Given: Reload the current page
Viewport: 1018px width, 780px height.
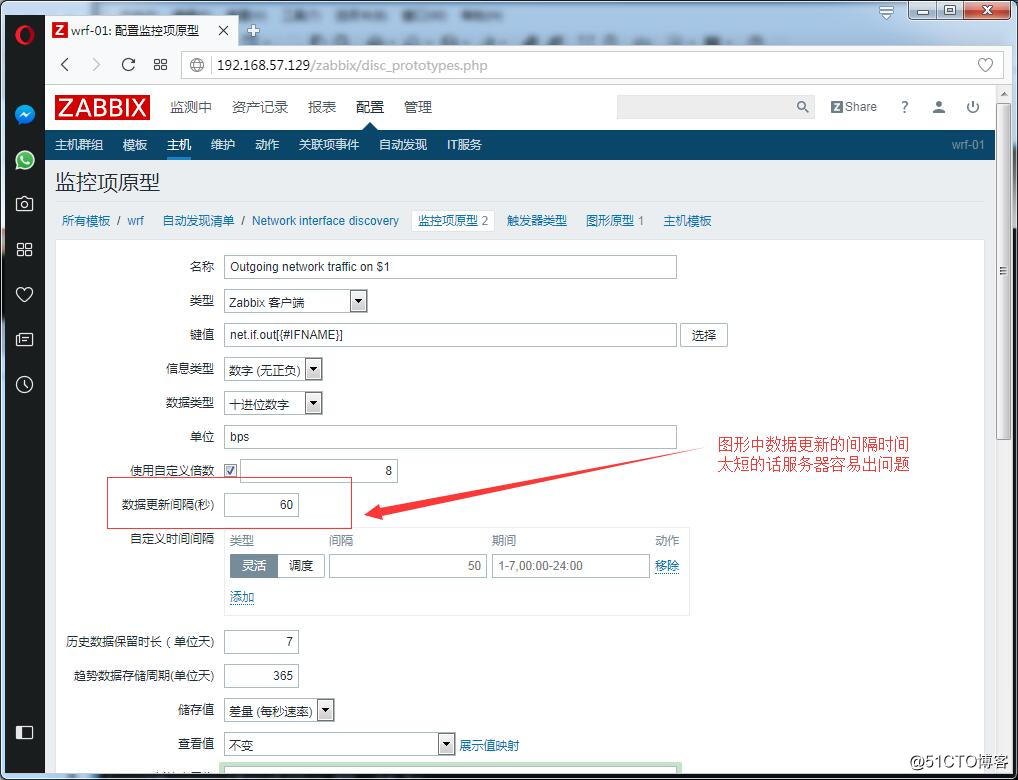Looking at the screenshot, I should click(129, 64).
